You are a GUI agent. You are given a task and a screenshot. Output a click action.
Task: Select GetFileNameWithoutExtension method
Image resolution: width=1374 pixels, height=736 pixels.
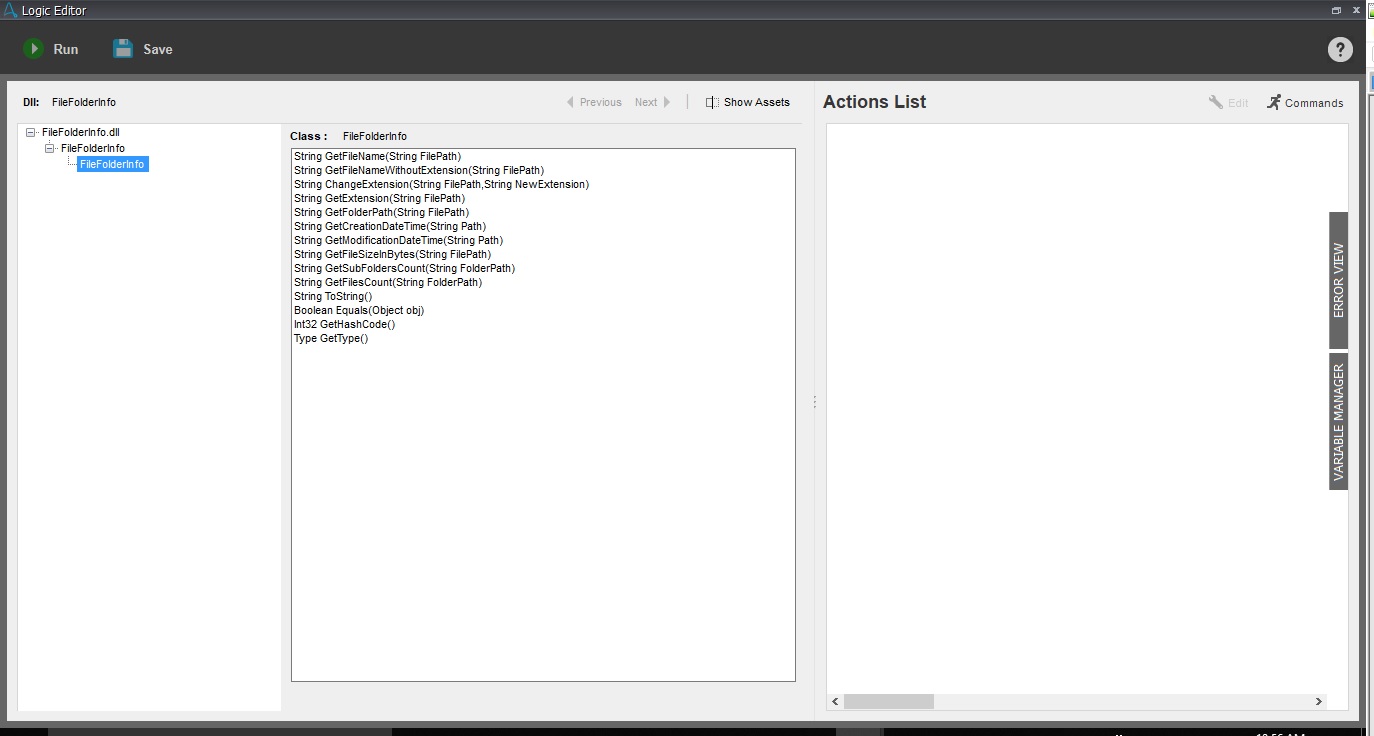pyautogui.click(x=419, y=170)
